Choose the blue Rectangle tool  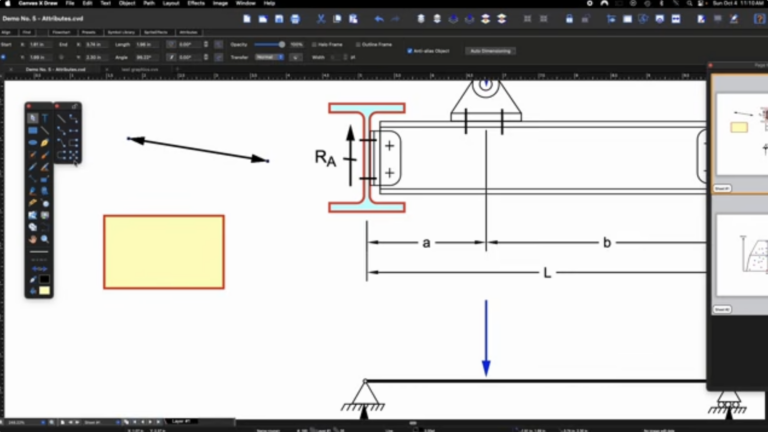click(33, 130)
